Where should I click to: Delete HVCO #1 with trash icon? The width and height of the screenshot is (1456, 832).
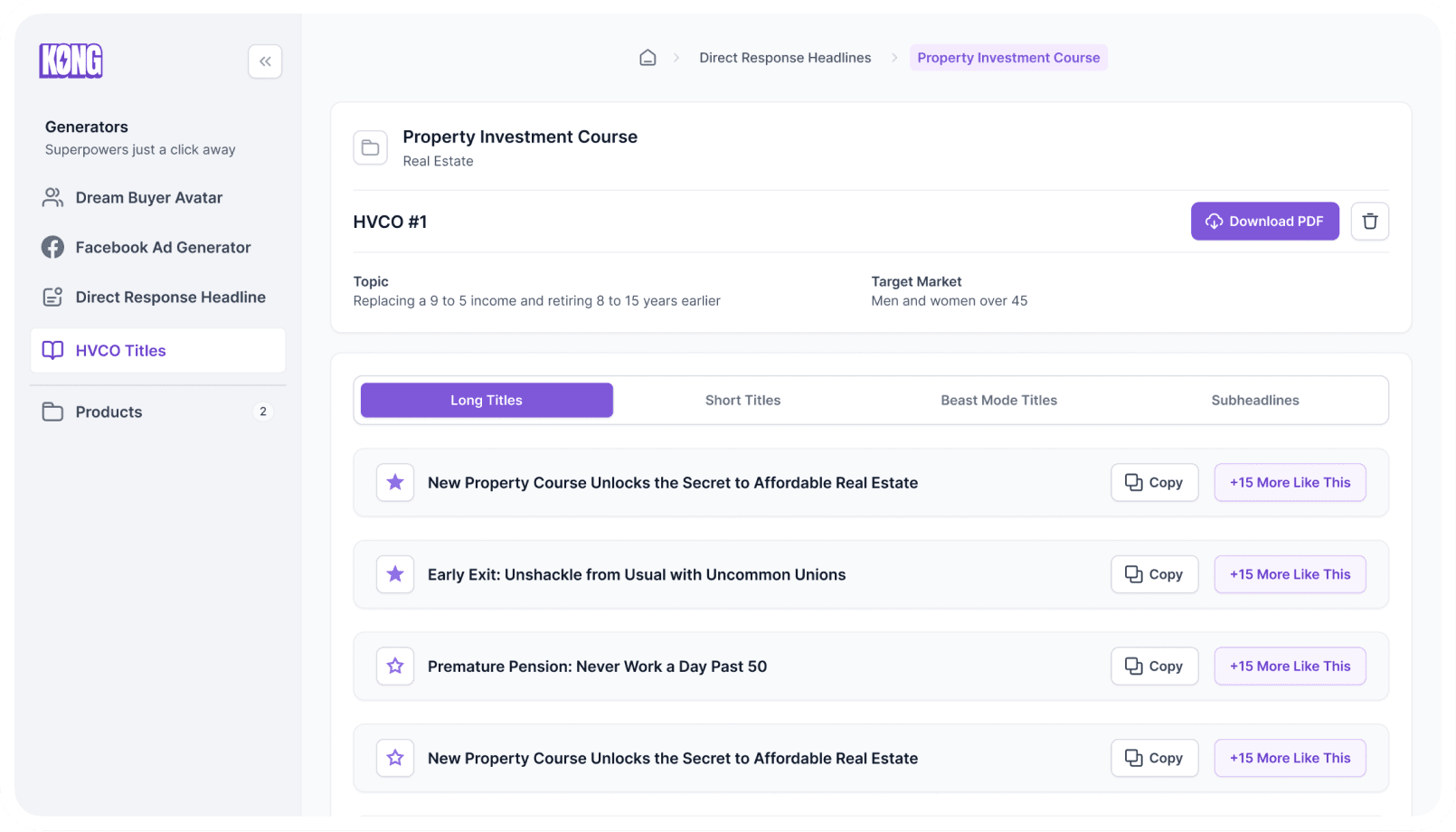pyautogui.click(x=1369, y=222)
